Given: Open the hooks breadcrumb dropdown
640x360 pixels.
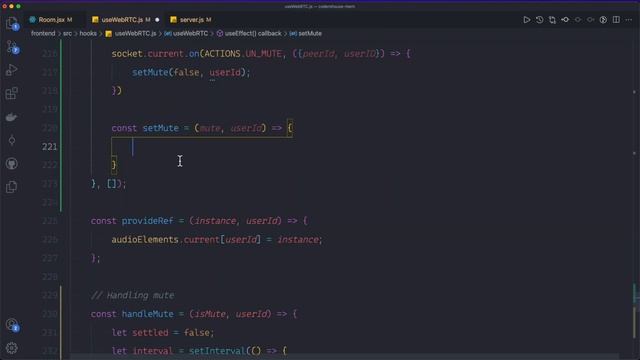Looking at the screenshot, I should 88,33.
